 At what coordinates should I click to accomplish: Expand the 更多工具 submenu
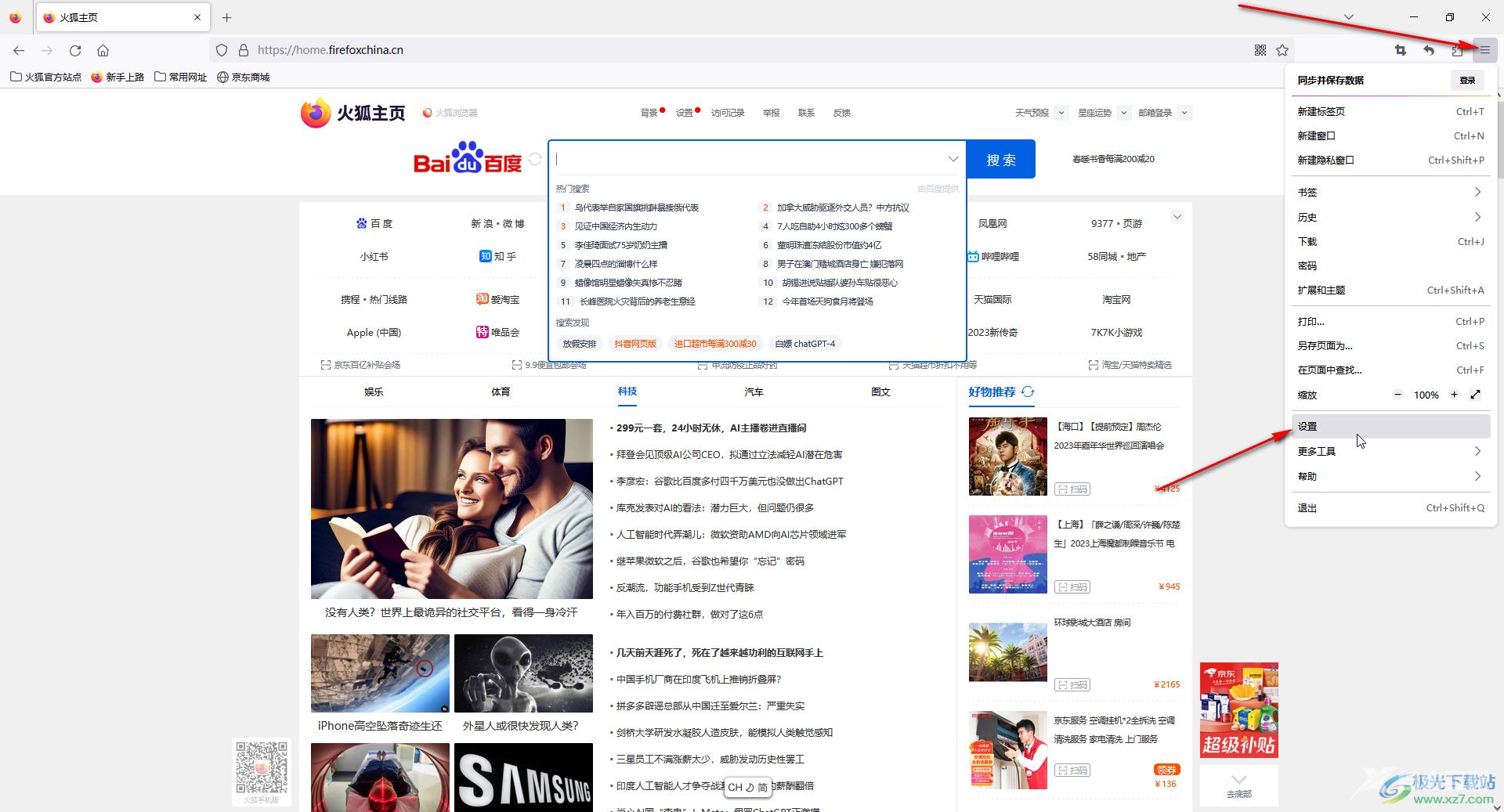coord(1390,451)
